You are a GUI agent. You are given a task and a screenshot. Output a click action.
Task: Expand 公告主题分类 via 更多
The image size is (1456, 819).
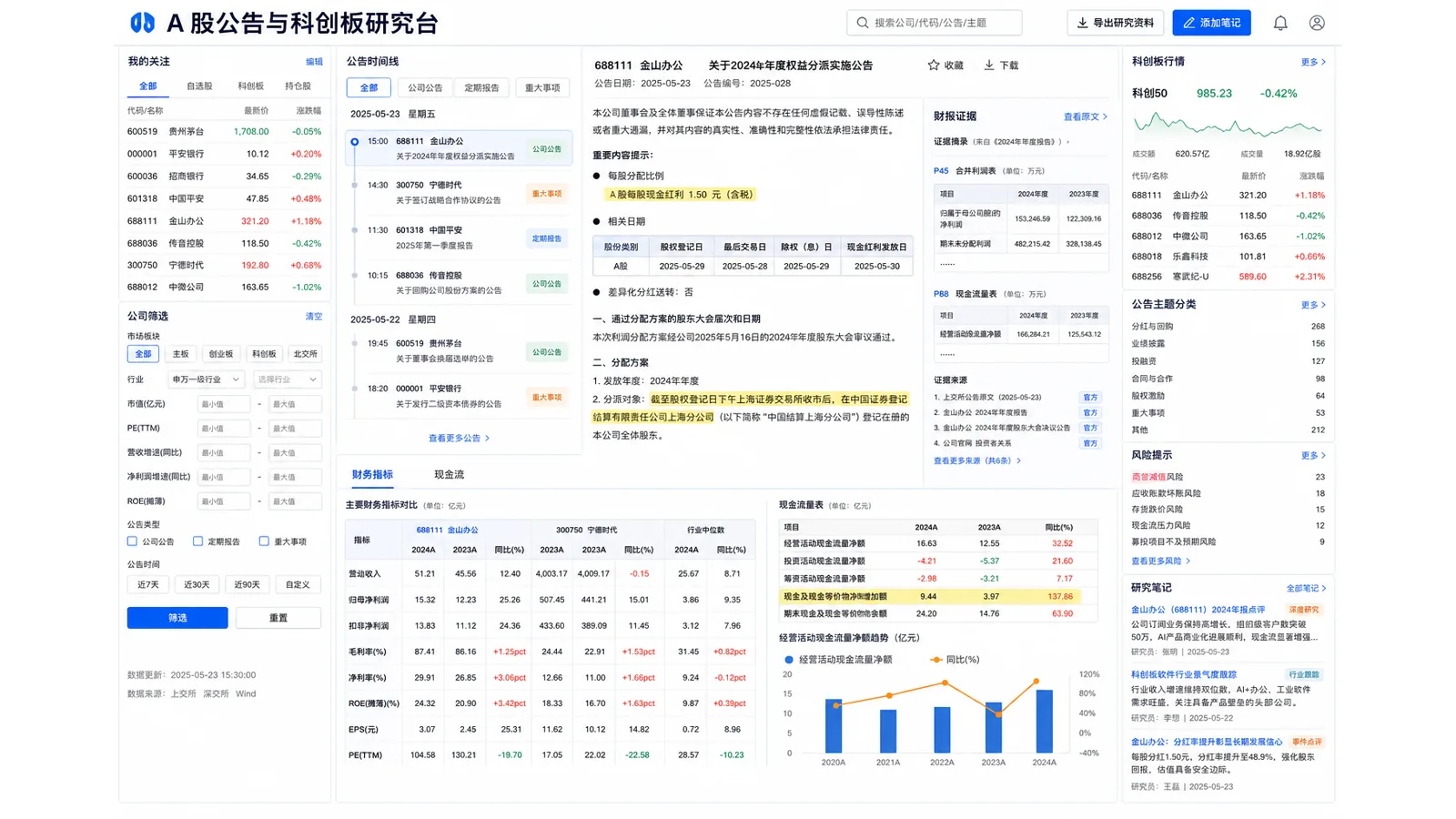pos(1313,305)
